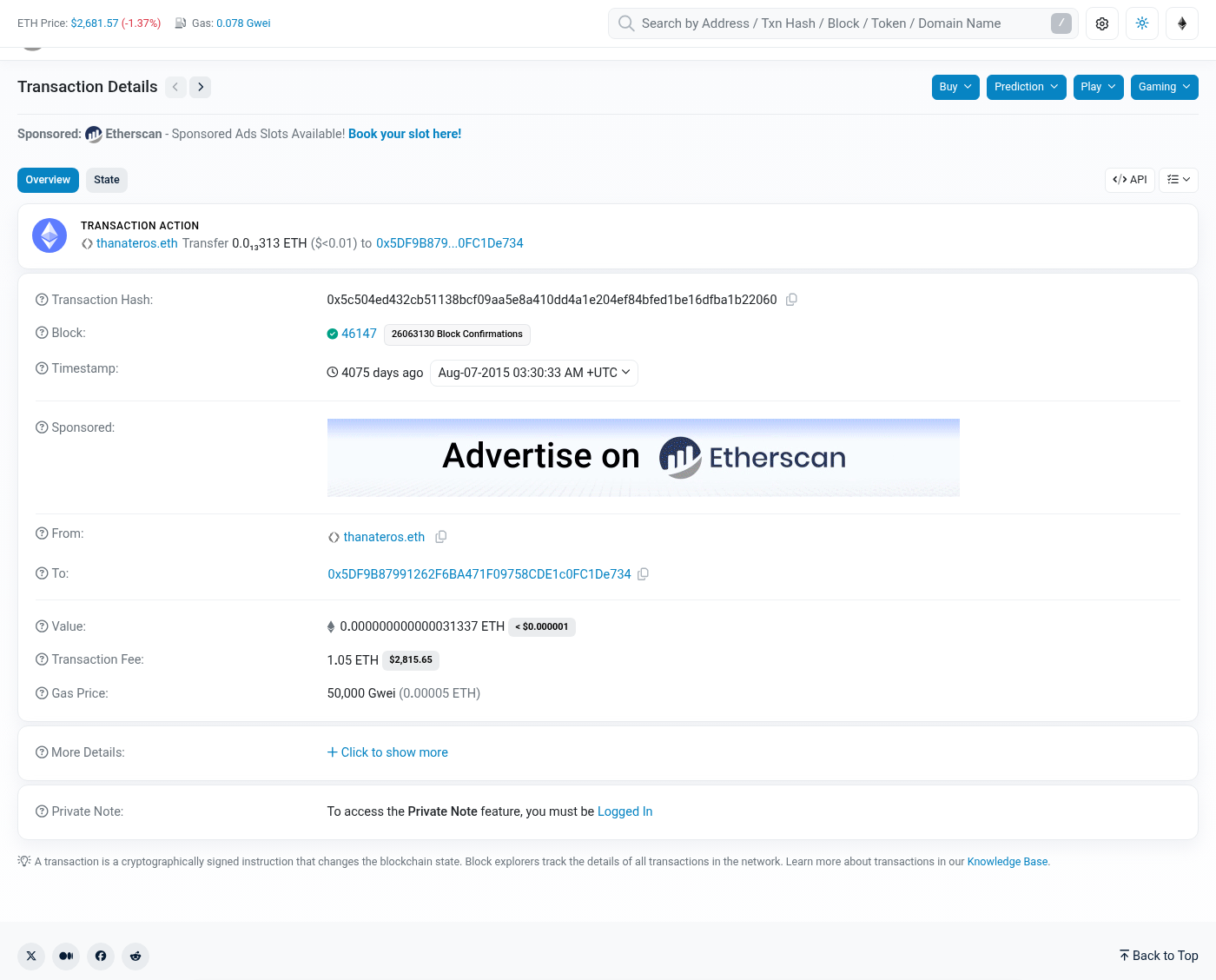Click the Advertise on Etherscan banner
The width and height of the screenshot is (1216, 980).
click(x=644, y=458)
